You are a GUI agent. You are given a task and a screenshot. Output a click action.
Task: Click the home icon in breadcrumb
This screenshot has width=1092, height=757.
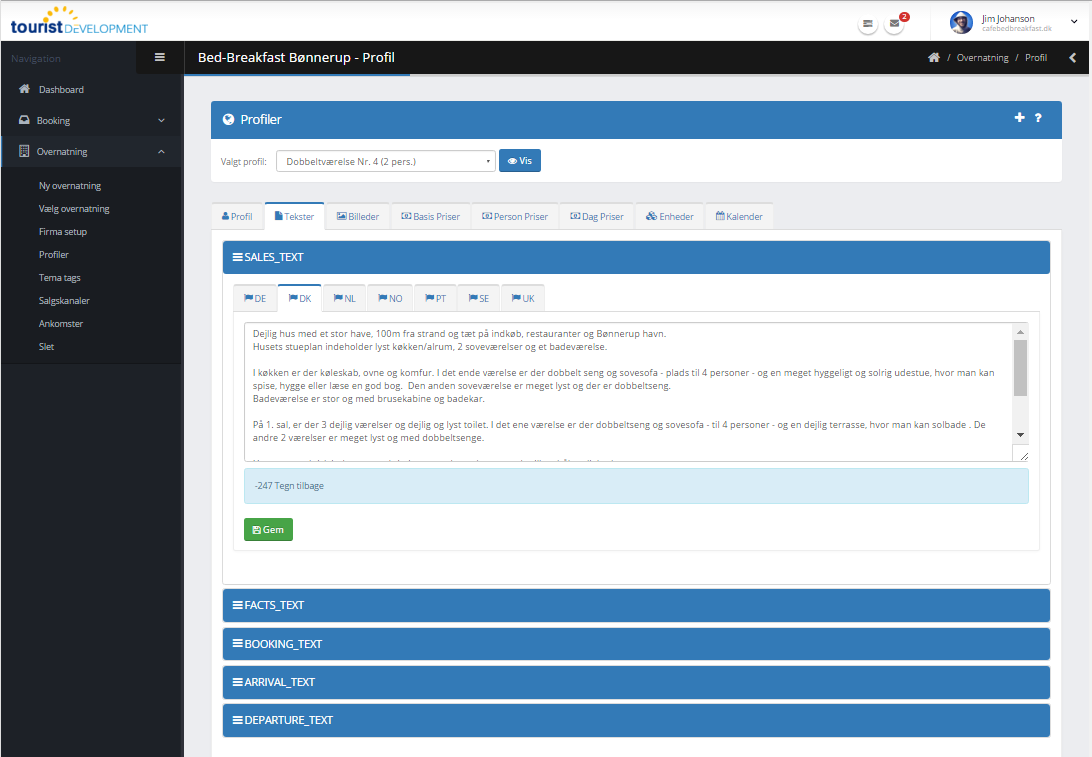(933, 58)
